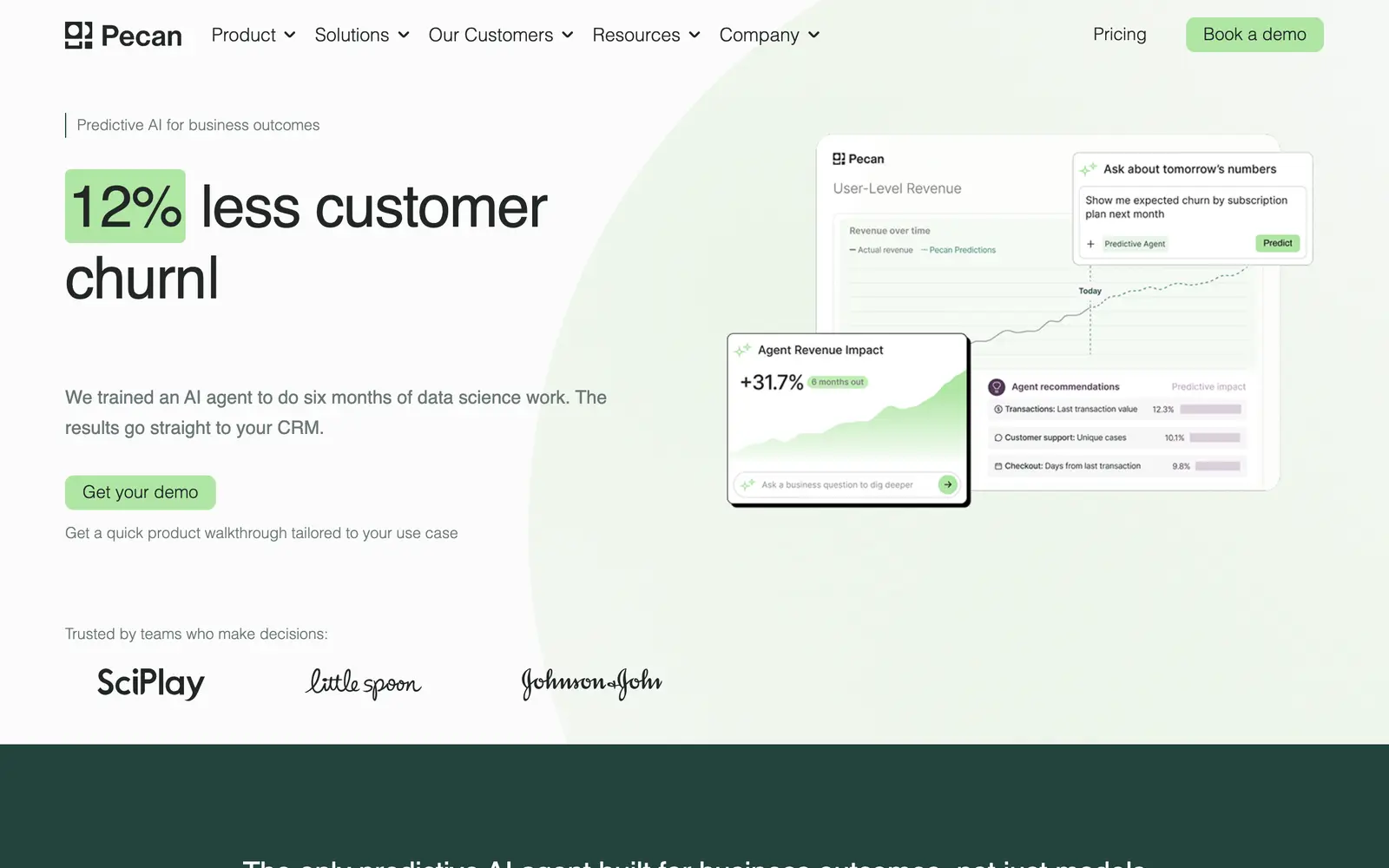Open the Our Customers menu
The image size is (1389, 868).
click(x=501, y=35)
